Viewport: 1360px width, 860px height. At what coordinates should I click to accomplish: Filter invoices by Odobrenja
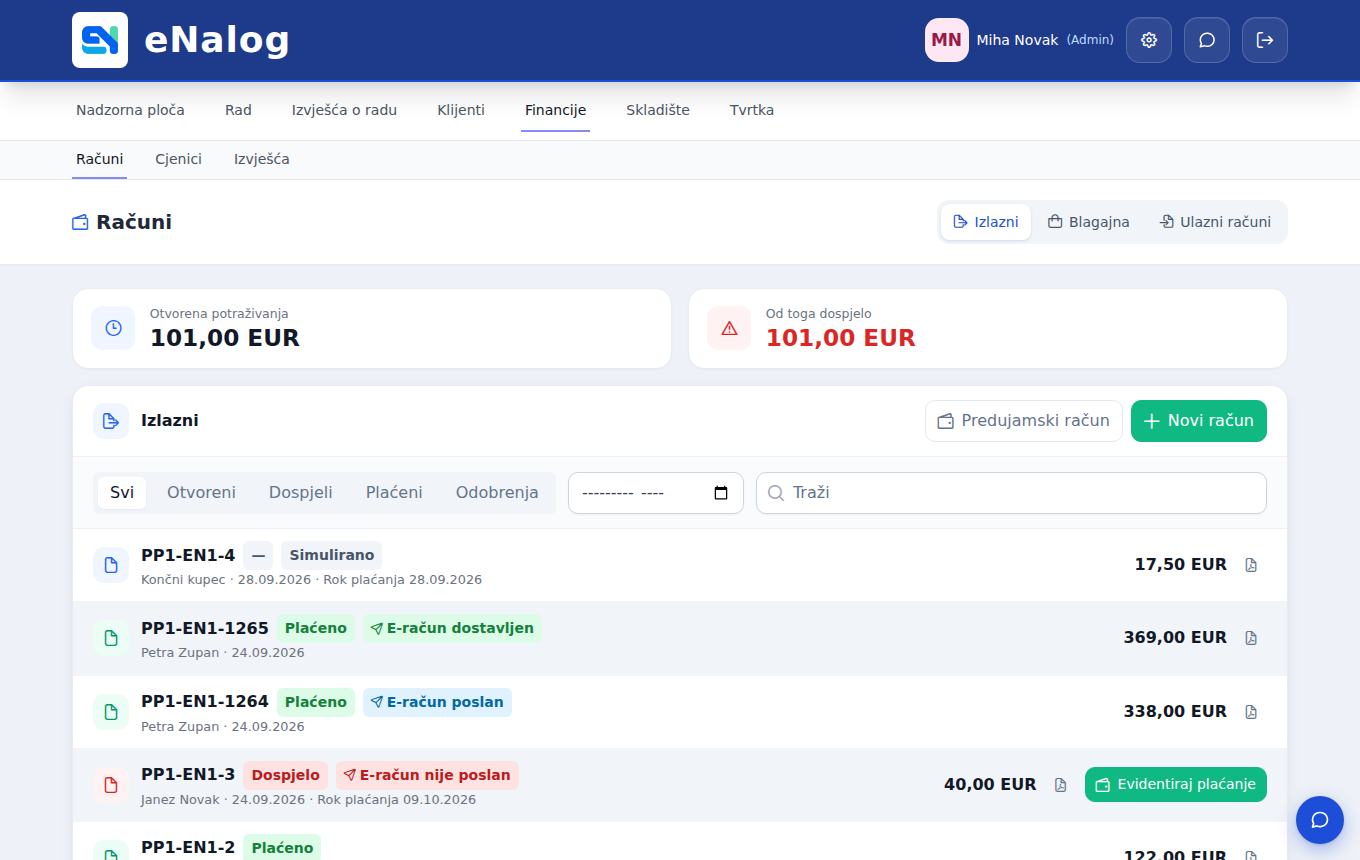[497, 493]
